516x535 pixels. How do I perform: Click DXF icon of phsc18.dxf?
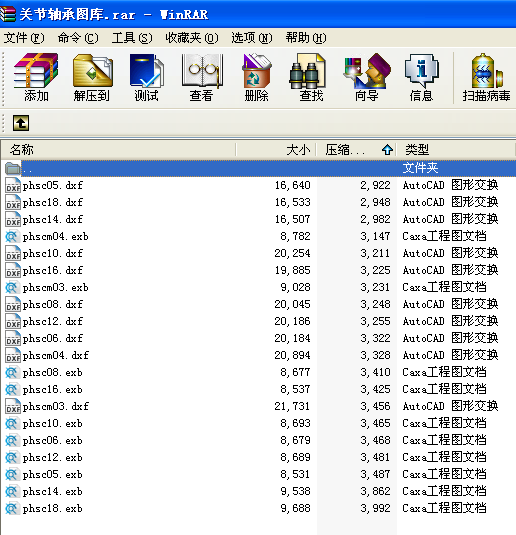click(x=13, y=202)
